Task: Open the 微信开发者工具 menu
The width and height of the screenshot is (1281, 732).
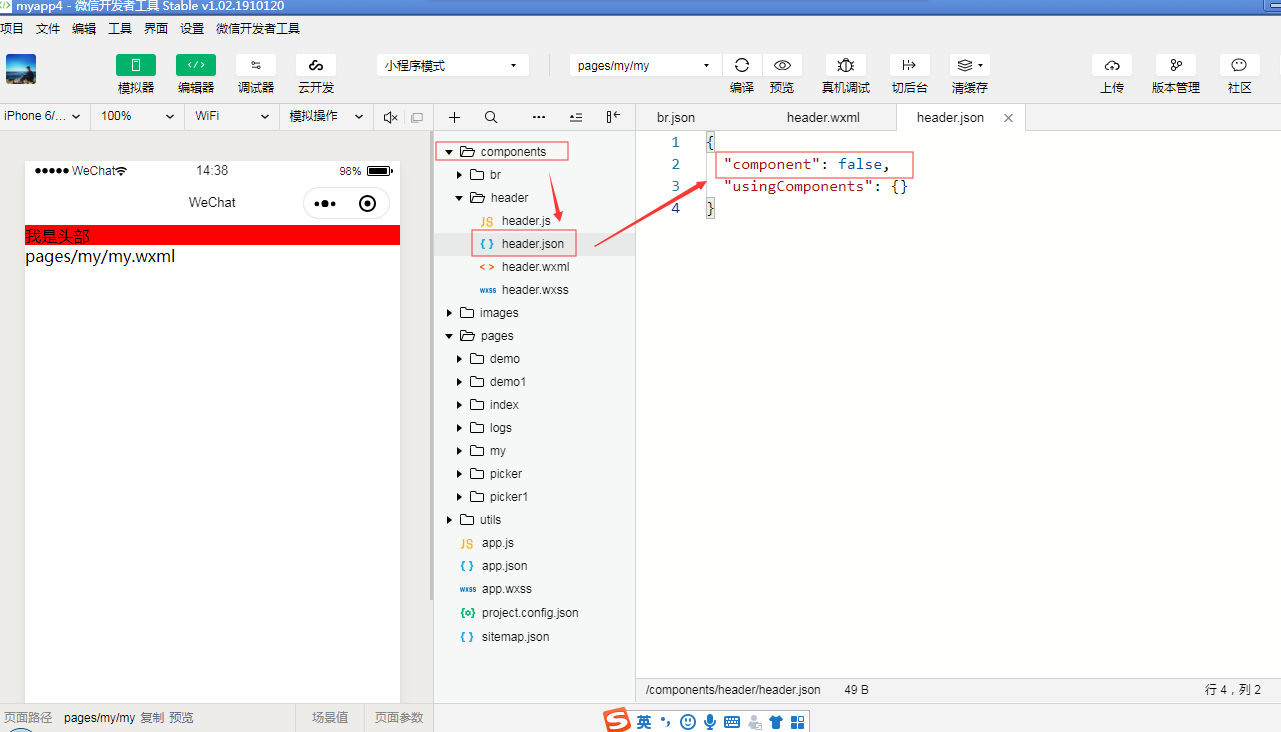Action: pos(258,29)
